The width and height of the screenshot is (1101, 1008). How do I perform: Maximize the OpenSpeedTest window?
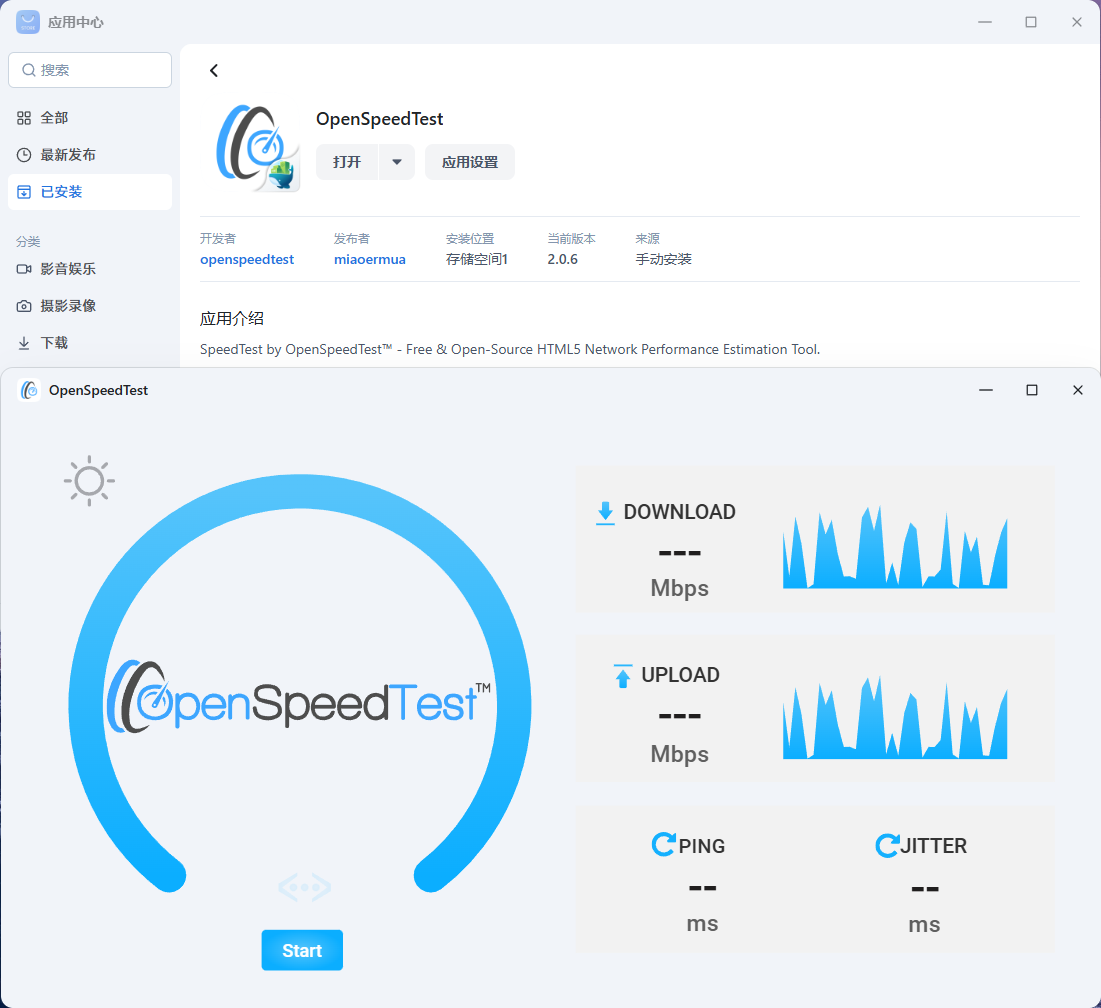(1031, 390)
